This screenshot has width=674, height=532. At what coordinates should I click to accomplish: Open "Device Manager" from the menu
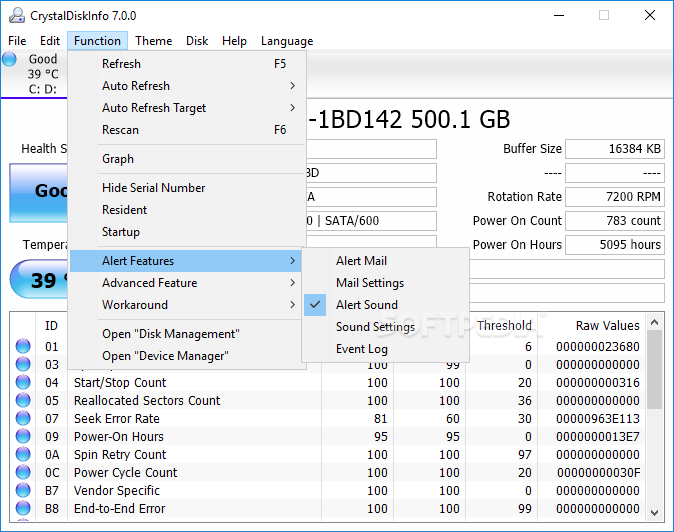click(x=187, y=356)
